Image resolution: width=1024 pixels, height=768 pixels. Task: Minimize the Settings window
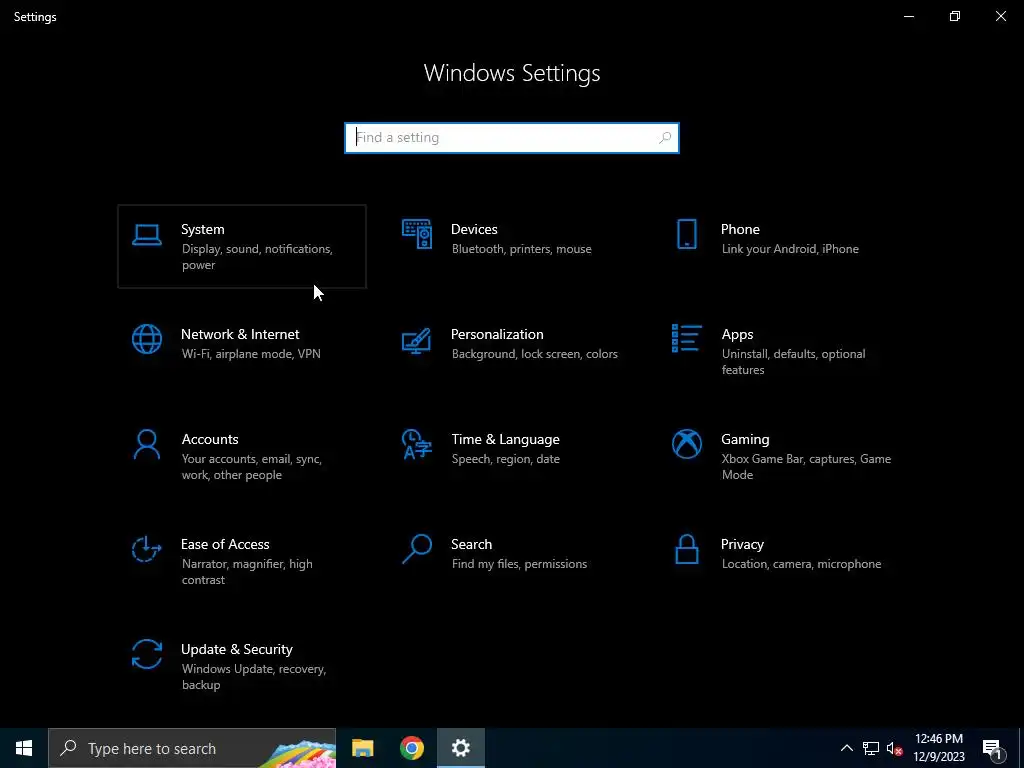(x=908, y=16)
